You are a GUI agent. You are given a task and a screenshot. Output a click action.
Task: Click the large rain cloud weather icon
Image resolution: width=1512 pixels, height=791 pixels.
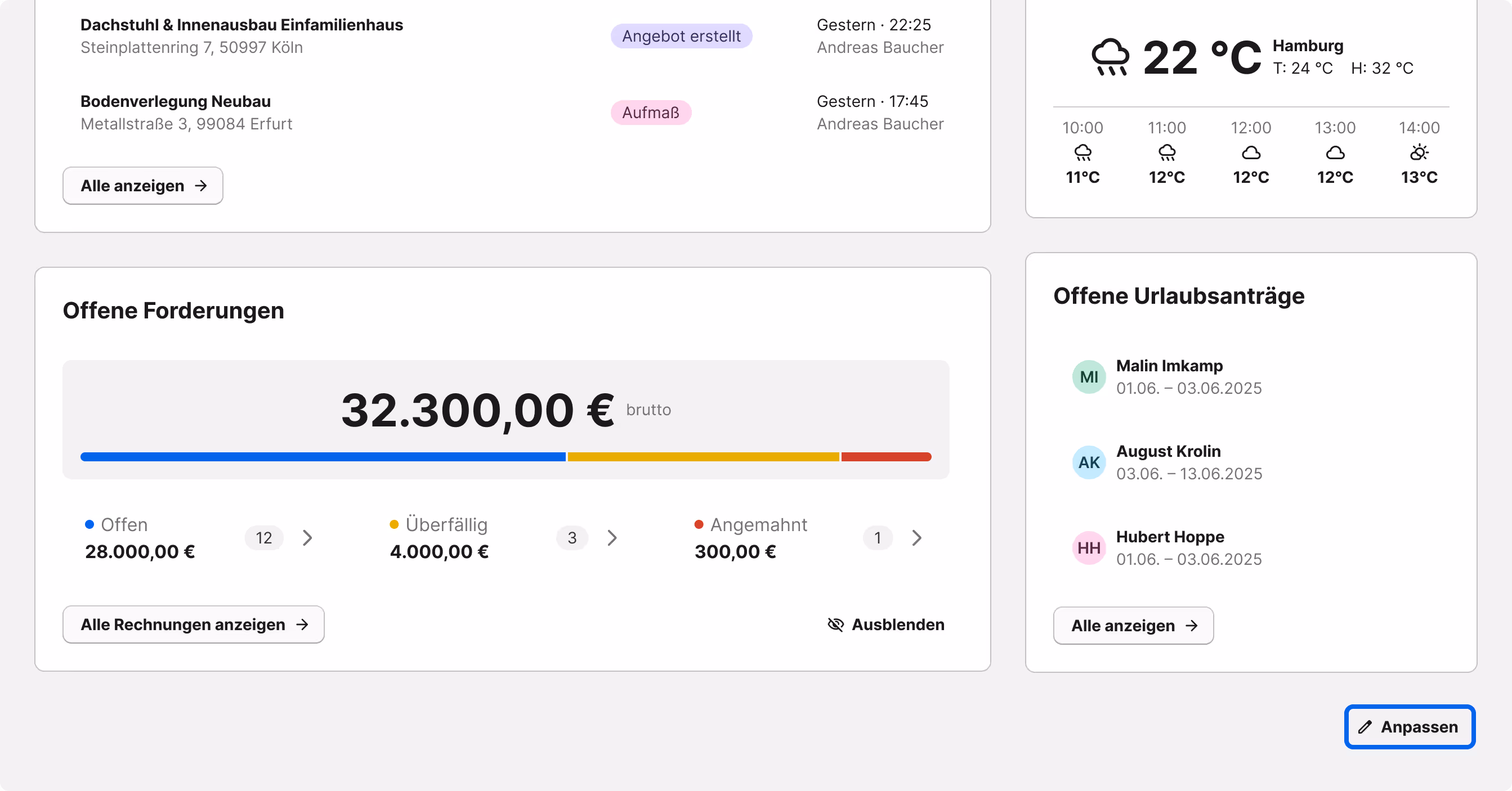[x=1110, y=57]
